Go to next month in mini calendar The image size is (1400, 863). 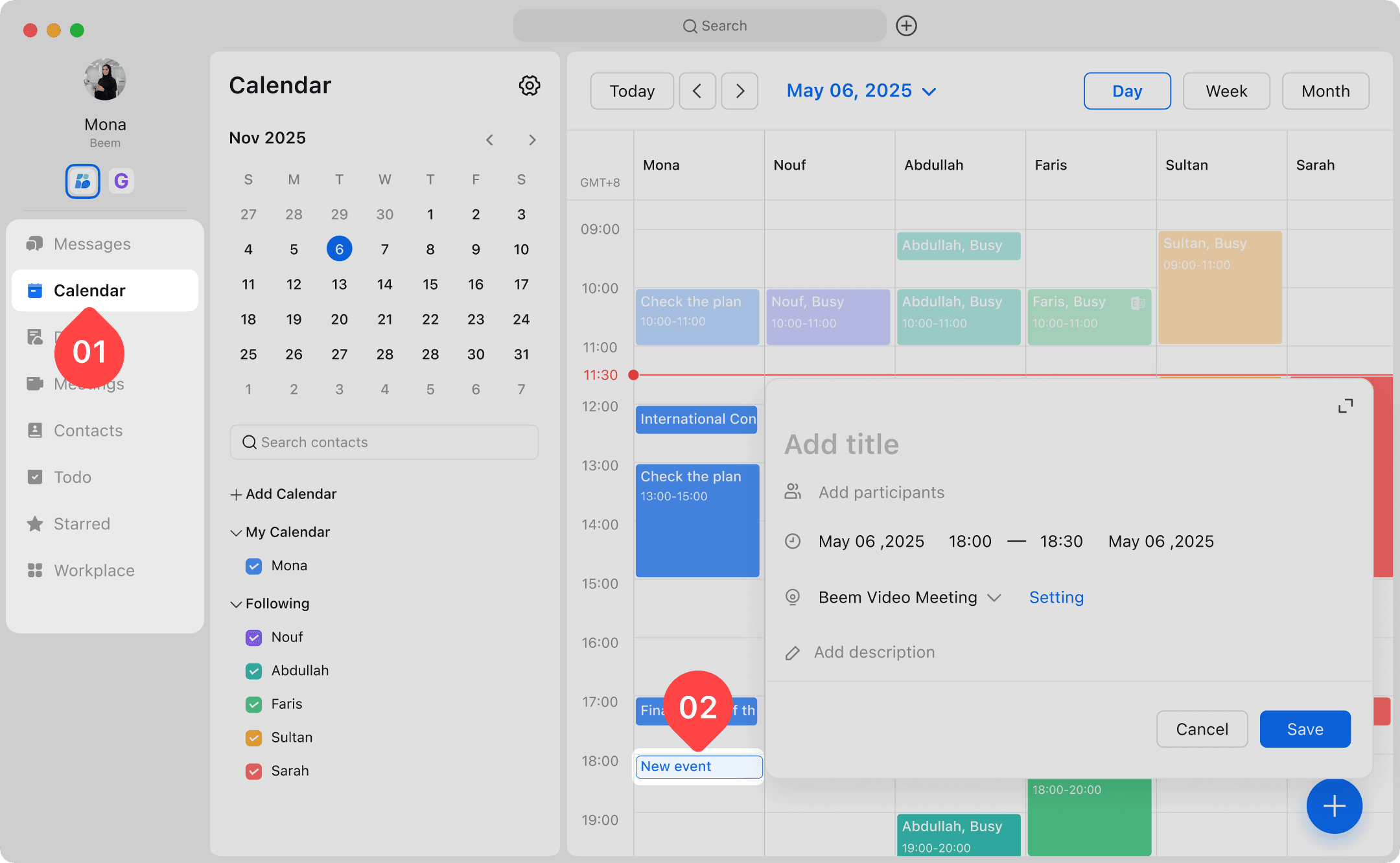point(532,140)
